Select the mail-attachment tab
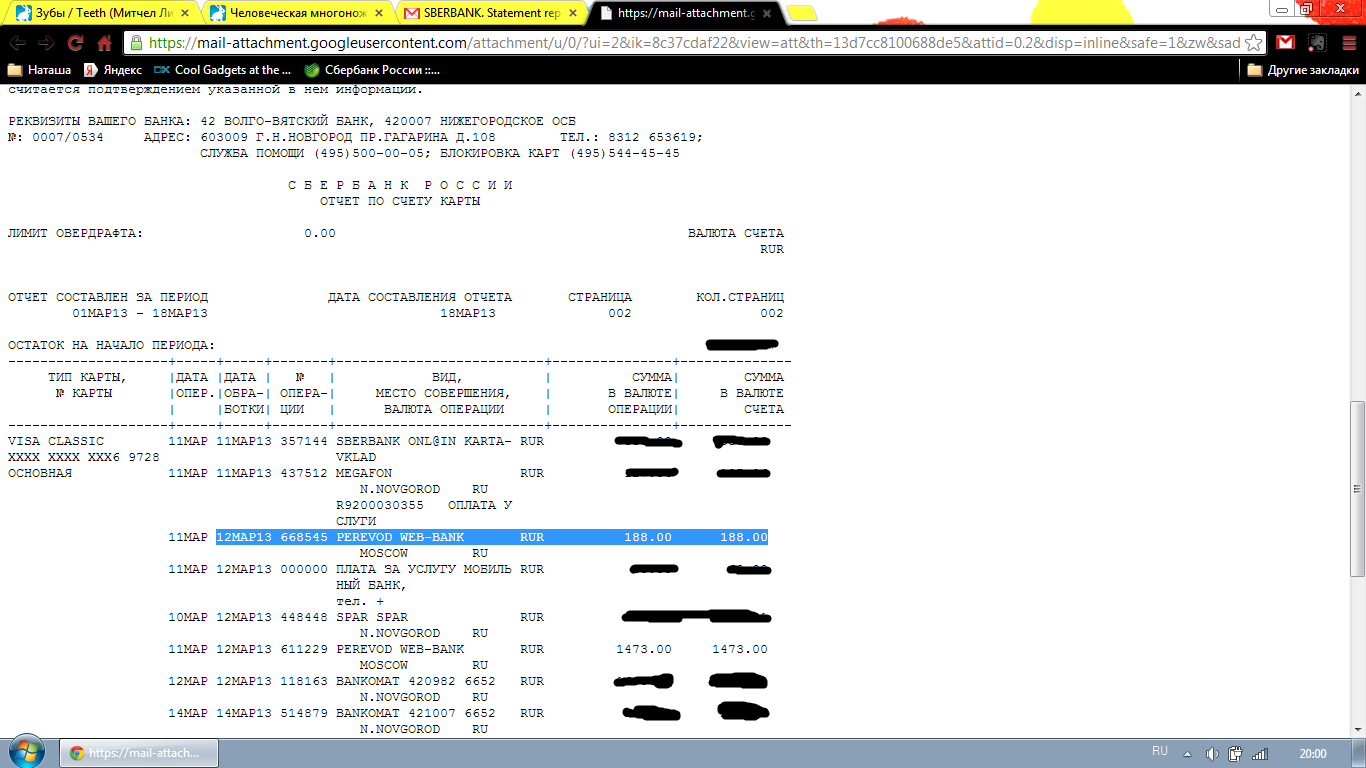 685,13
